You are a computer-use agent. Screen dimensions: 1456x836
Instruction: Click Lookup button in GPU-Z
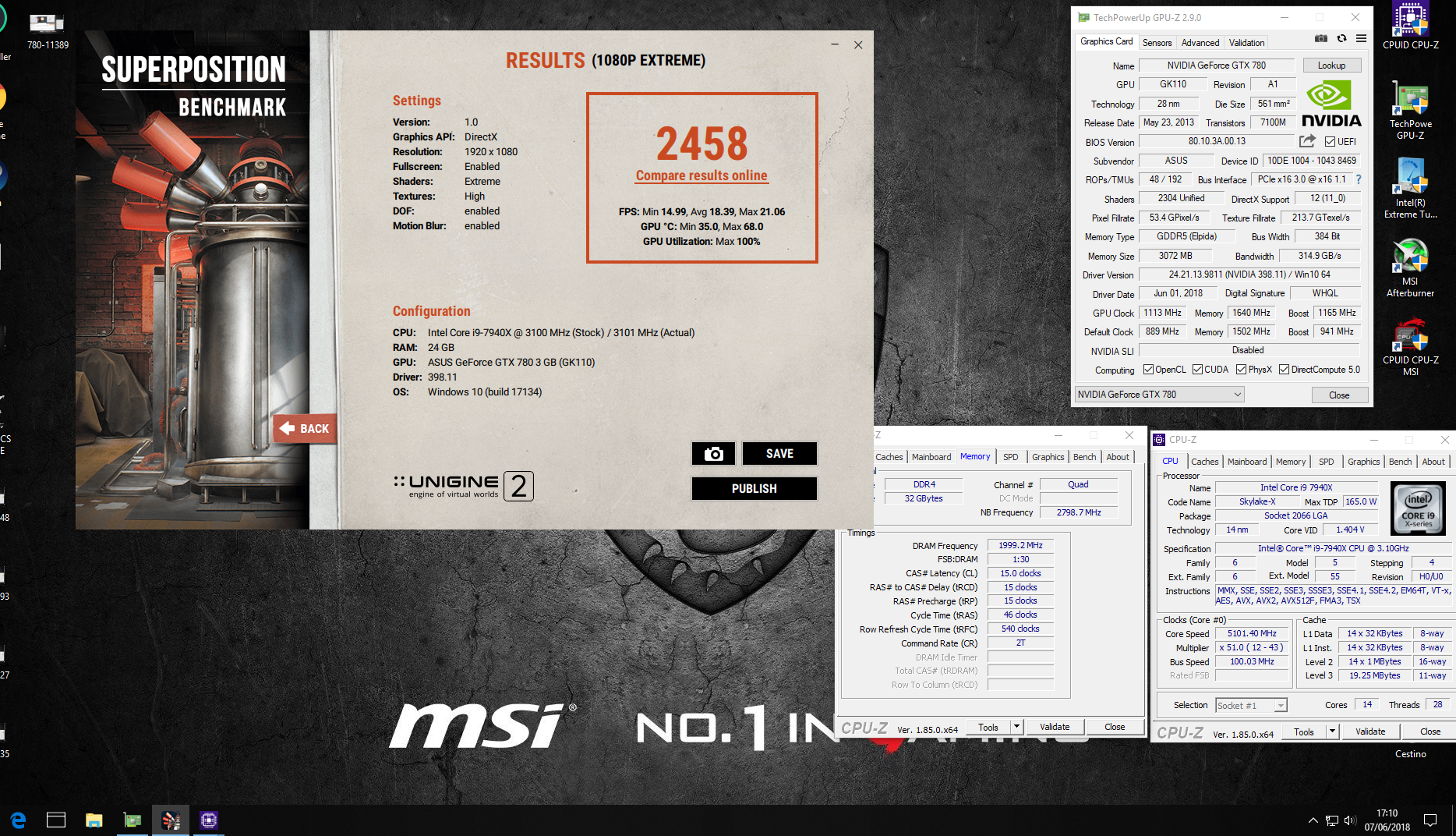coord(1331,66)
